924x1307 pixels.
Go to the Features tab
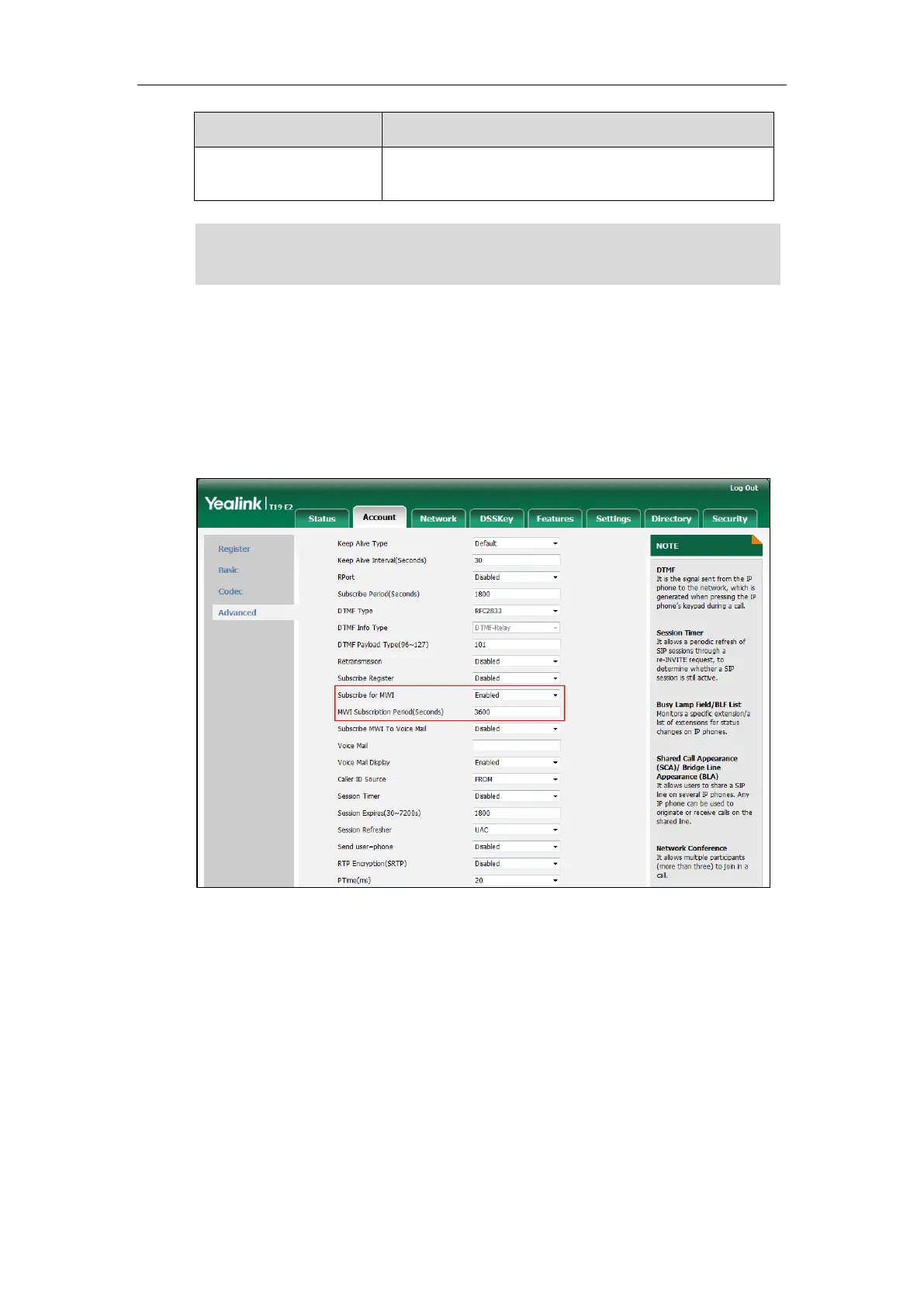coord(555,518)
